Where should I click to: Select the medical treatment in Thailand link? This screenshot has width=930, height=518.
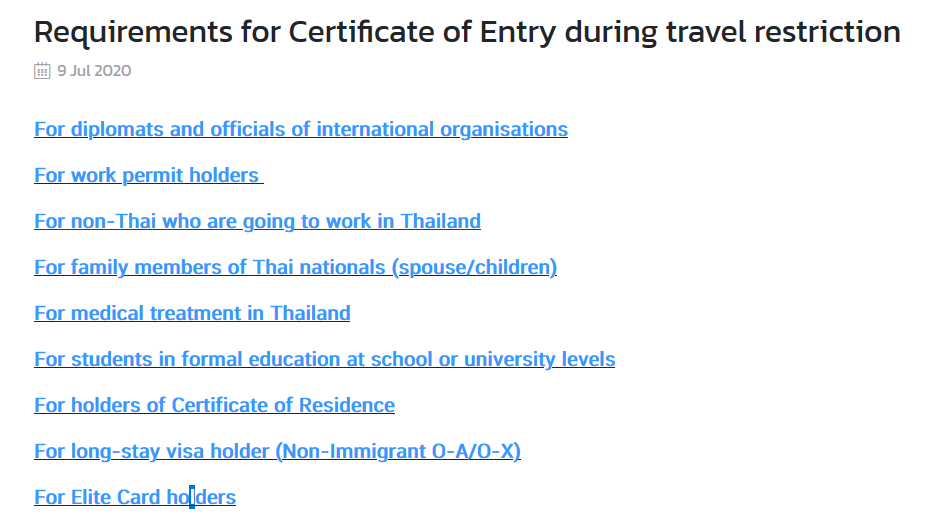click(x=192, y=313)
